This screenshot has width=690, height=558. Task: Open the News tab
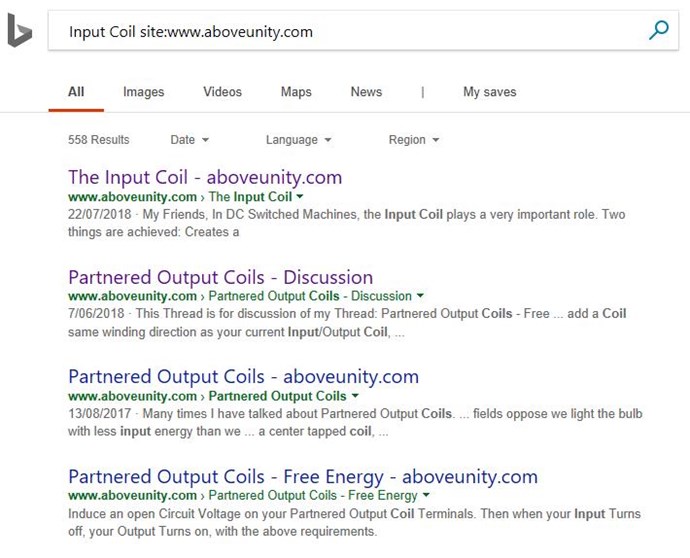pyautogui.click(x=366, y=92)
